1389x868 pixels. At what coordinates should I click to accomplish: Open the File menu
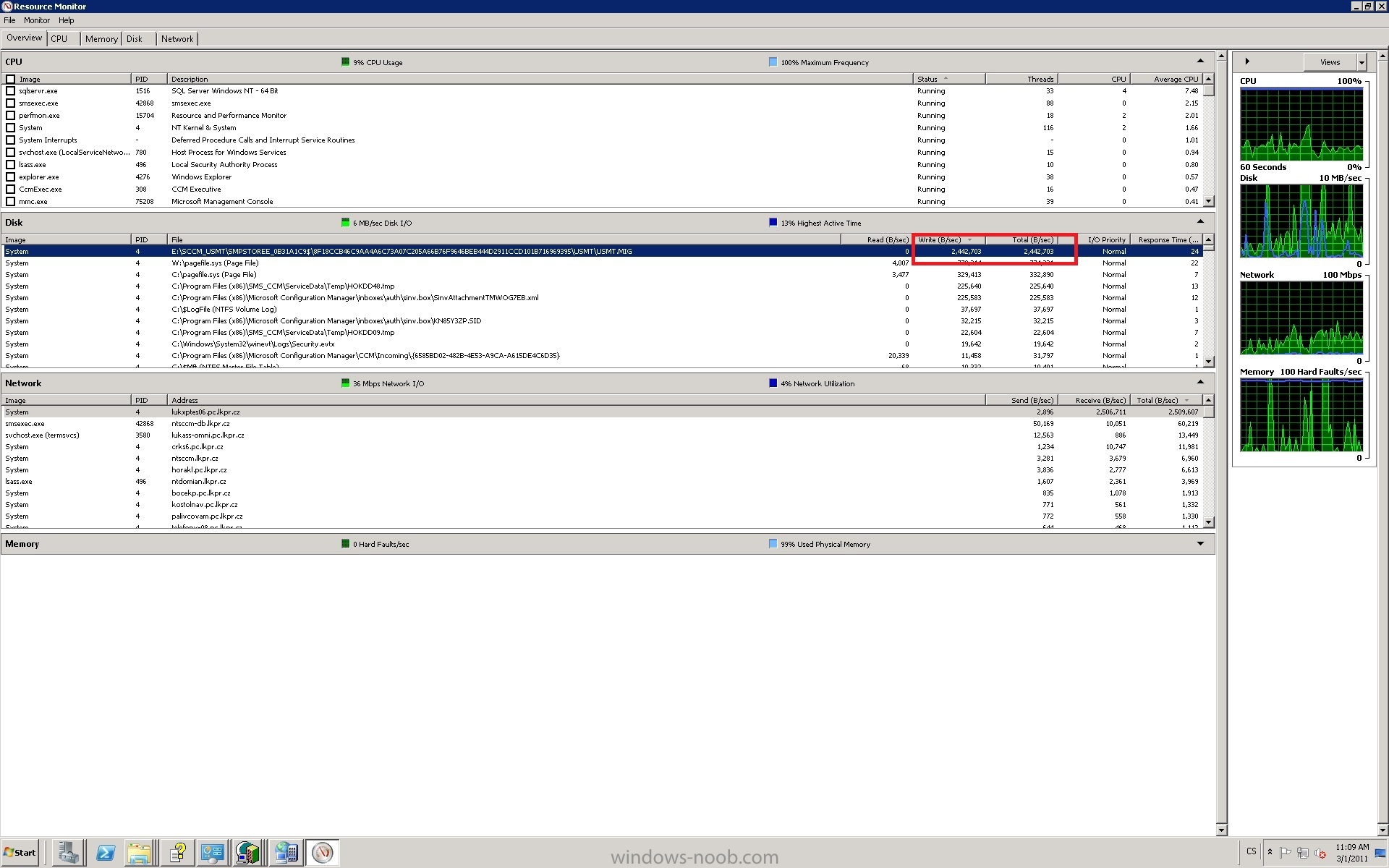9,20
